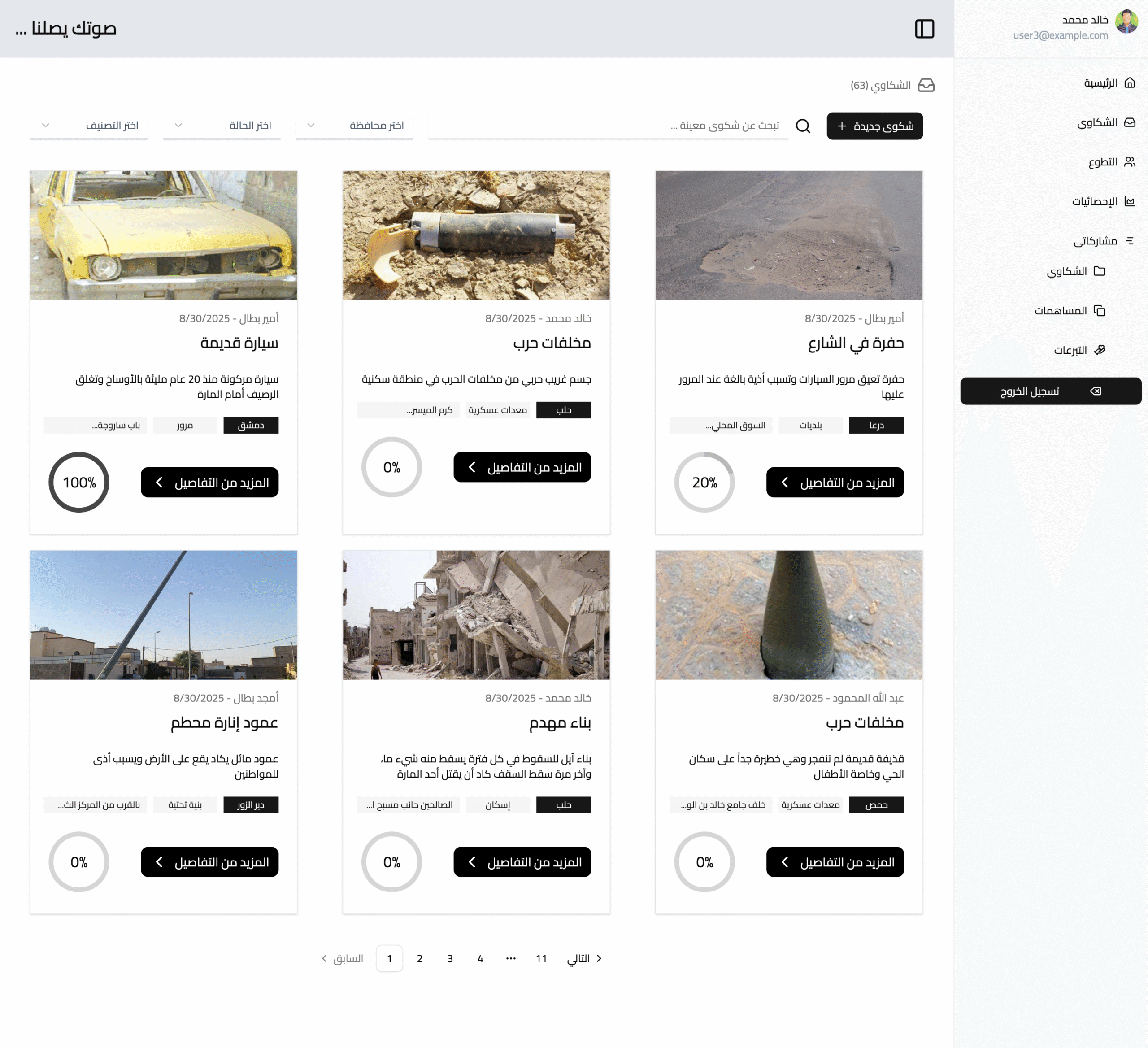Toggle the sidebar panel icon in header

(x=924, y=29)
